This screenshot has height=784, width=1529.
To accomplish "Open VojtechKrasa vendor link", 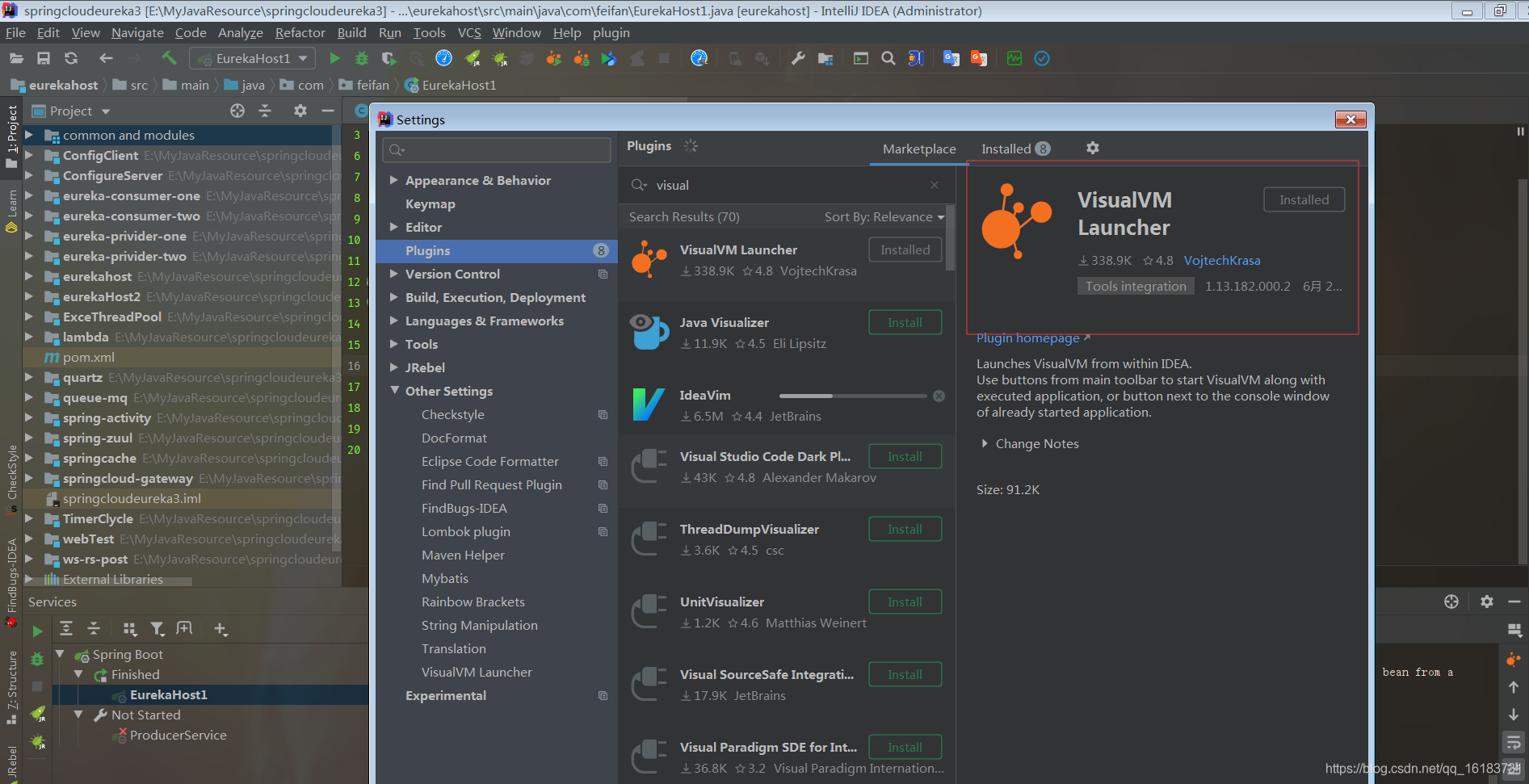I will coord(1222,260).
